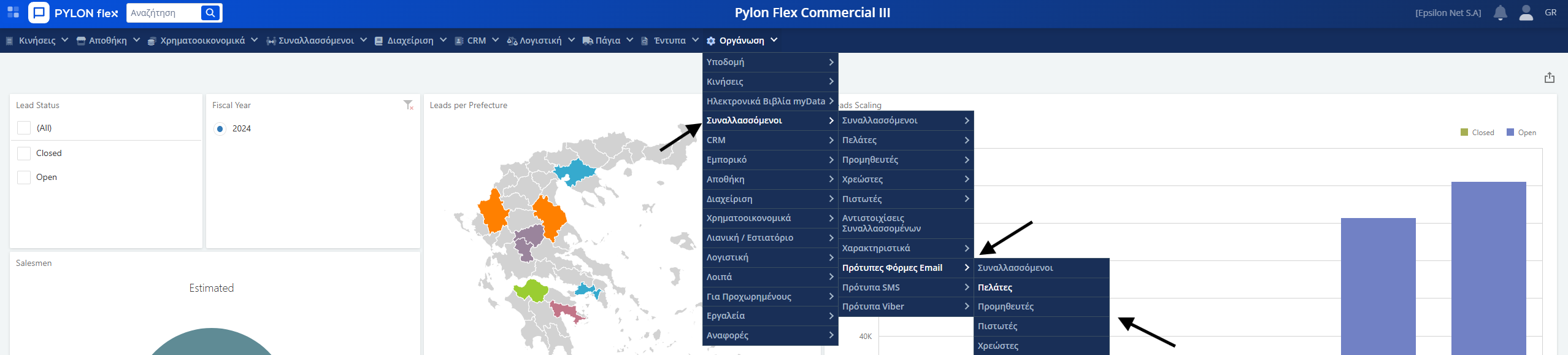Open the Εργαλεία menu item
1568x355 pixels.
click(x=771, y=316)
